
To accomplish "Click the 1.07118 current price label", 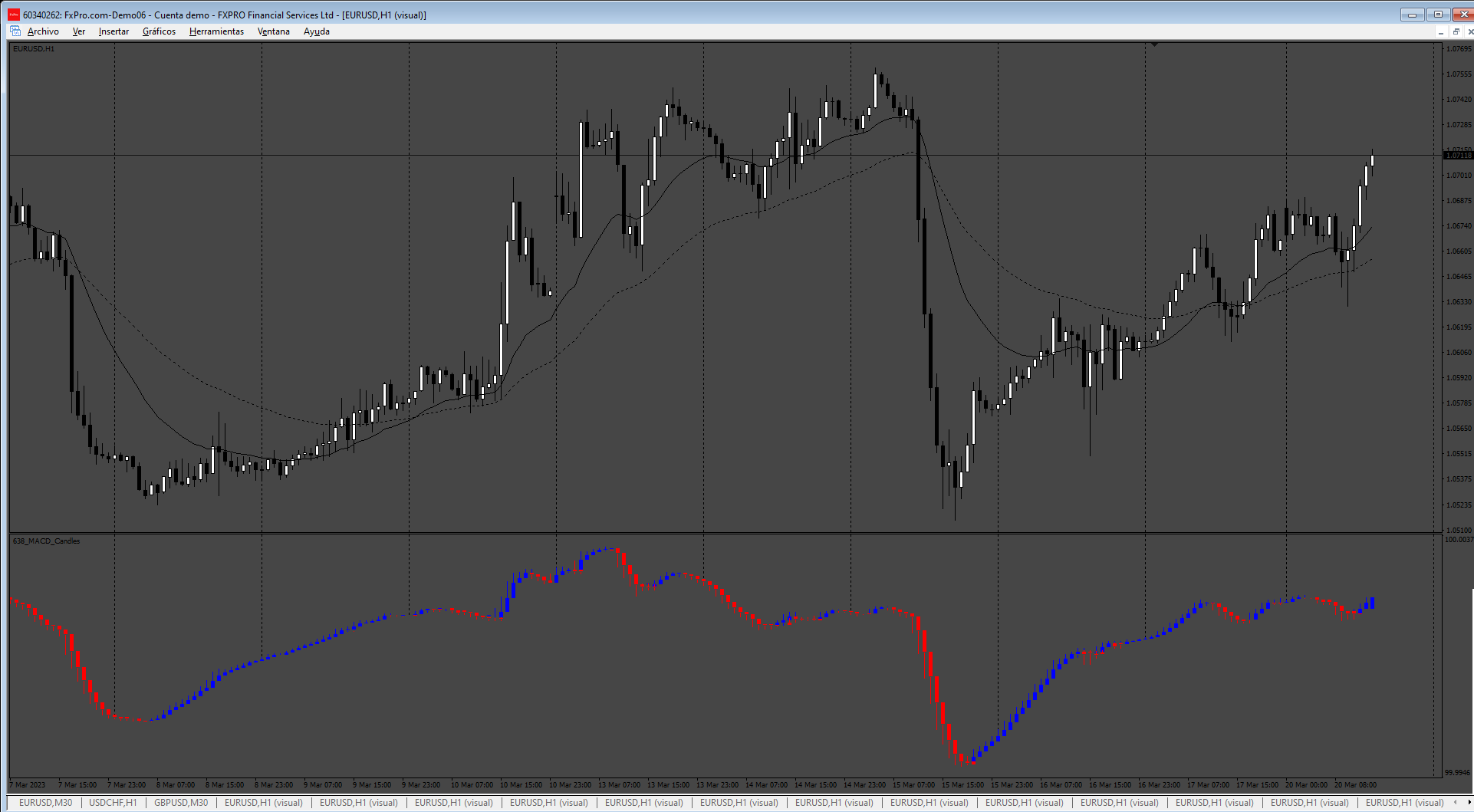I will 1458,156.
